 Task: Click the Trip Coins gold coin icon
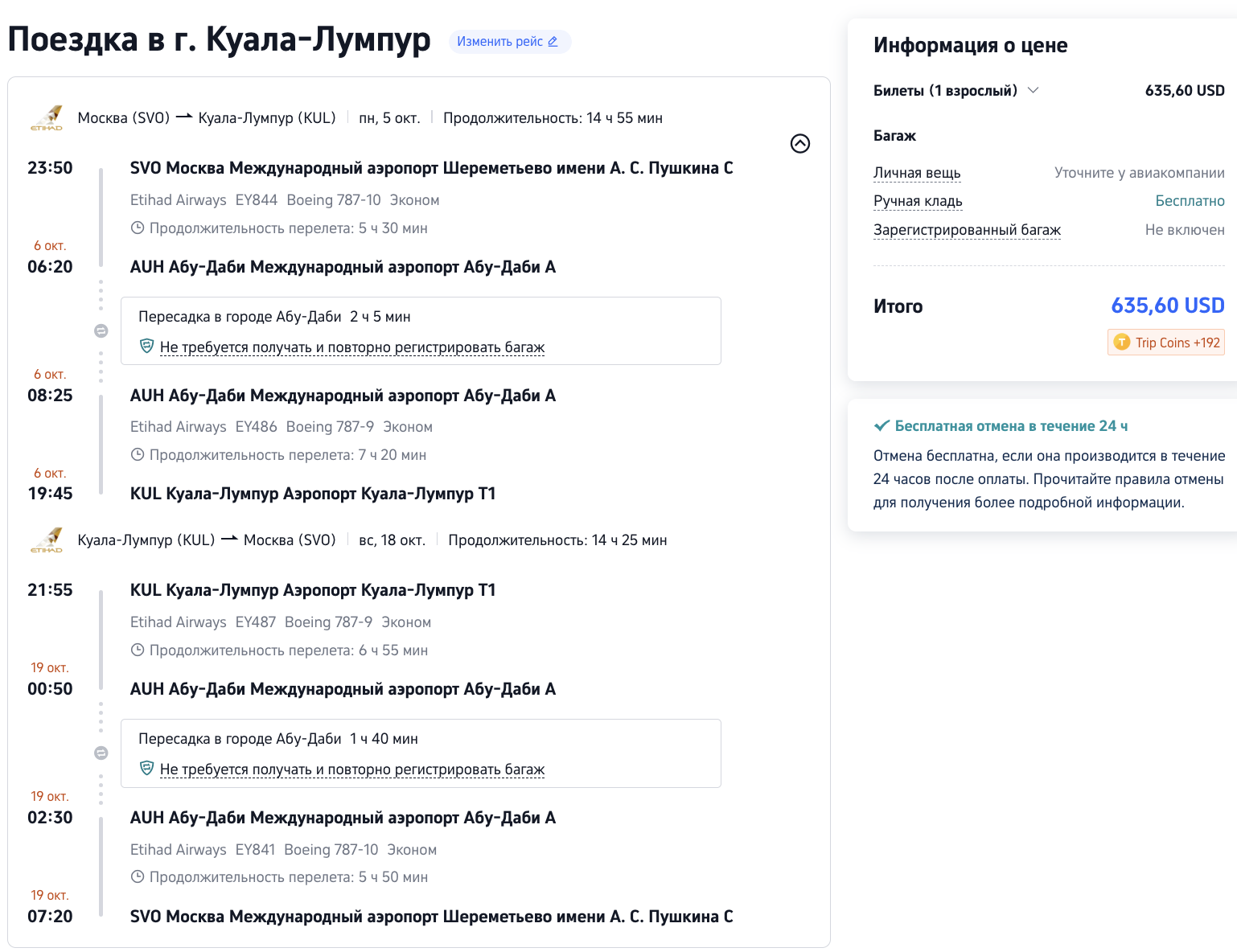click(1122, 343)
